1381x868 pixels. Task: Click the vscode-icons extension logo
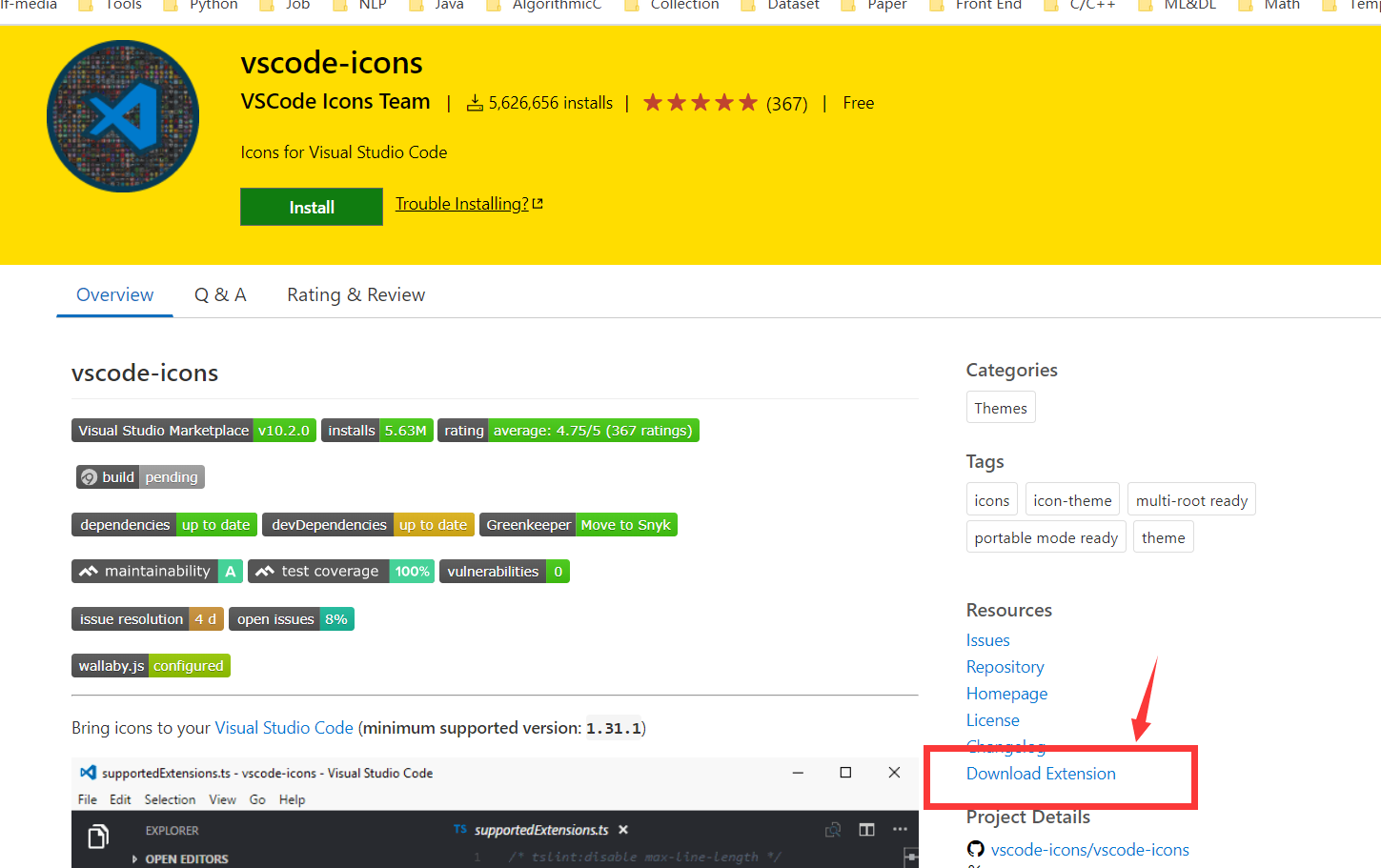[123, 116]
